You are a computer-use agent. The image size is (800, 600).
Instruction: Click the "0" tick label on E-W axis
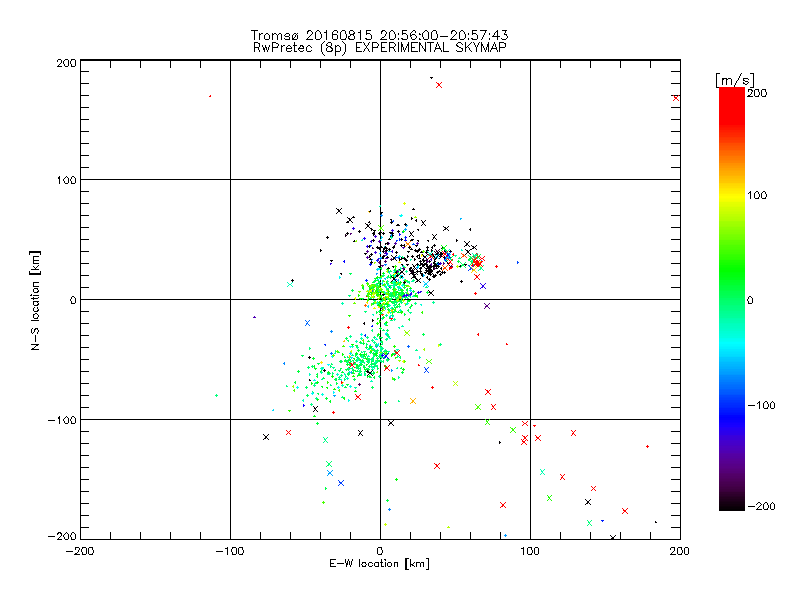coord(380,552)
